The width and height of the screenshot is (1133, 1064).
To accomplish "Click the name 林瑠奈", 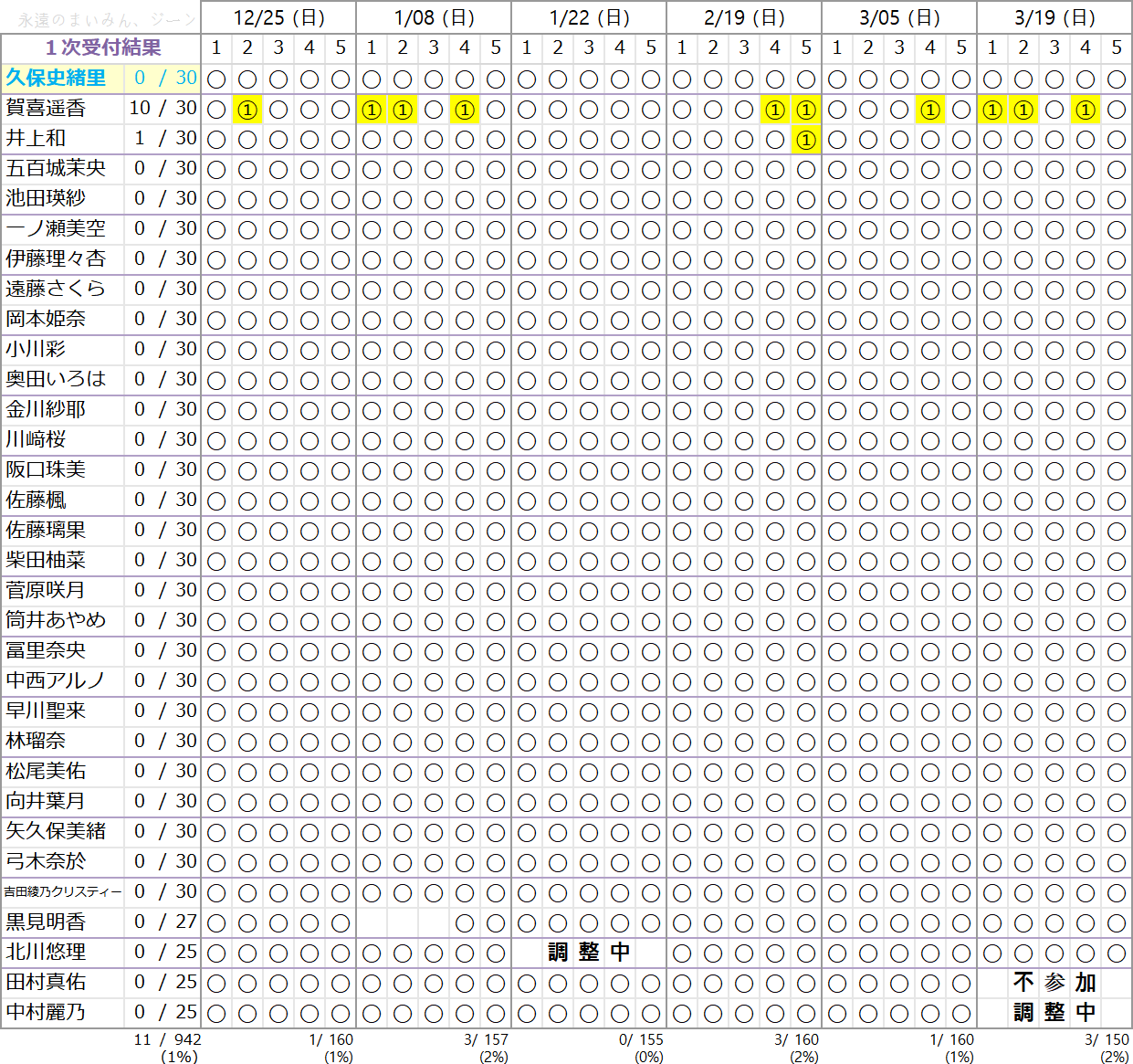I will coord(36,741).
